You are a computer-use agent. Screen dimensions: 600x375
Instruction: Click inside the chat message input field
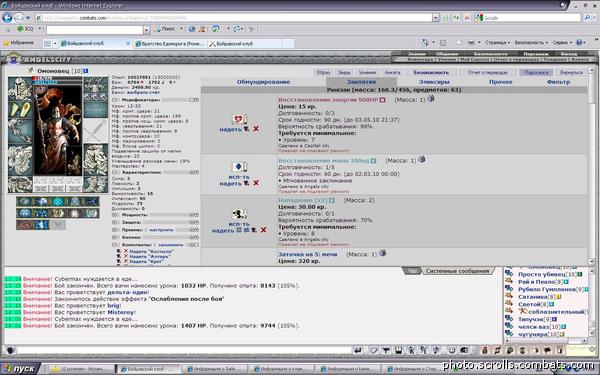point(184,350)
